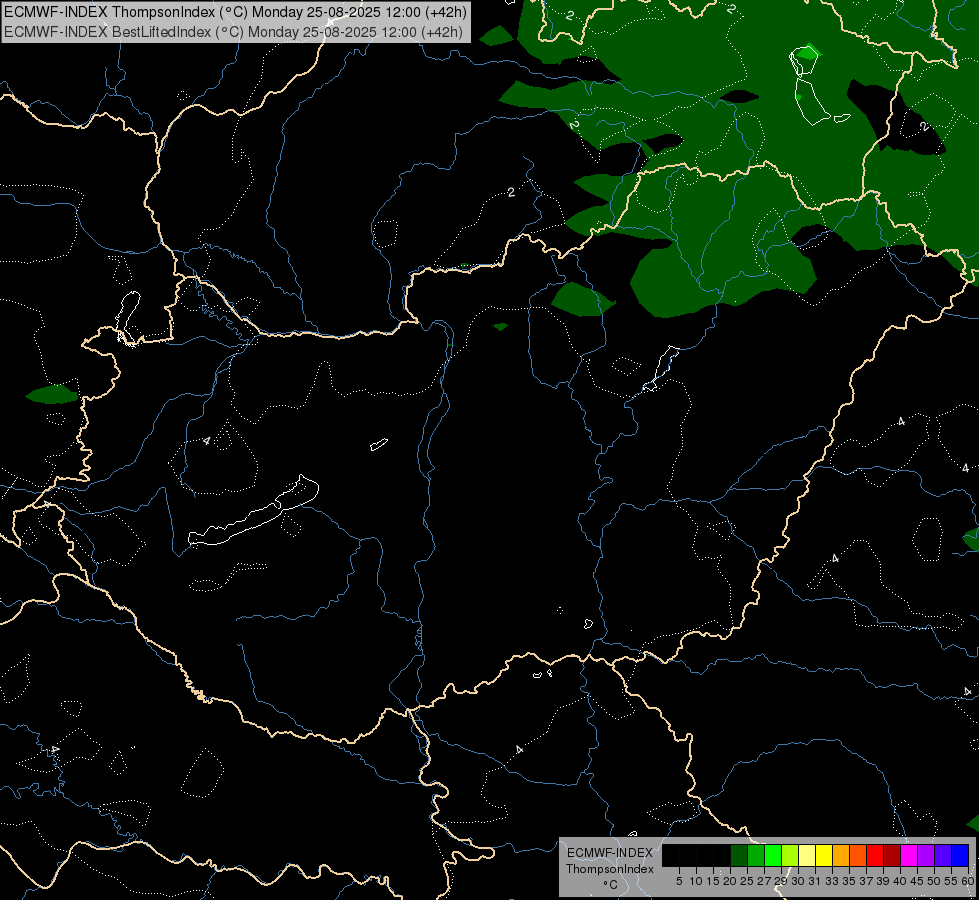Click legend scale value 20
The image size is (979, 900).
tap(730, 881)
